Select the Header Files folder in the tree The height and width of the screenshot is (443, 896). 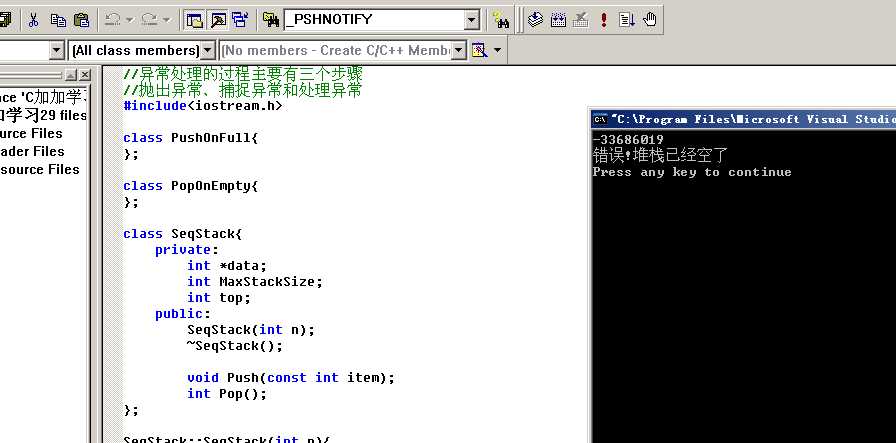(x=32, y=151)
